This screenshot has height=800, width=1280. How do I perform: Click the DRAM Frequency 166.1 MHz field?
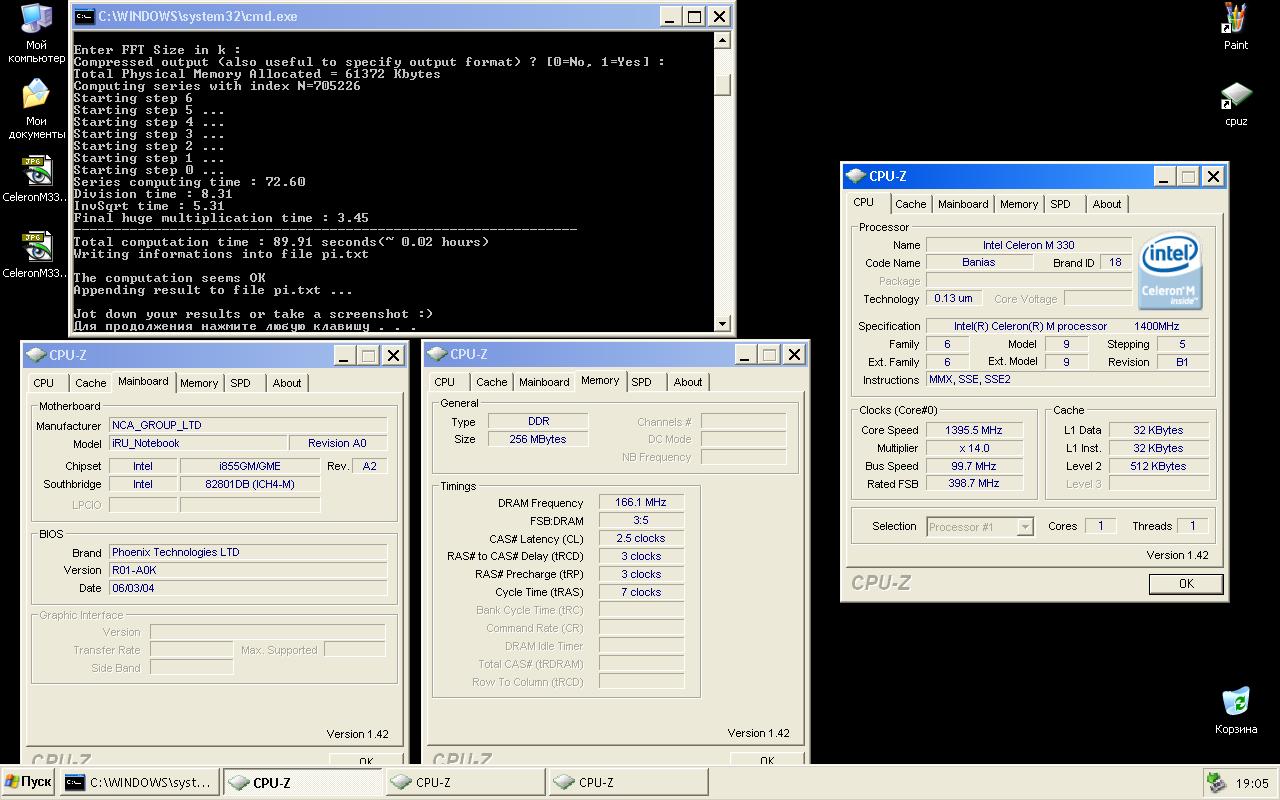click(x=641, y=502)
